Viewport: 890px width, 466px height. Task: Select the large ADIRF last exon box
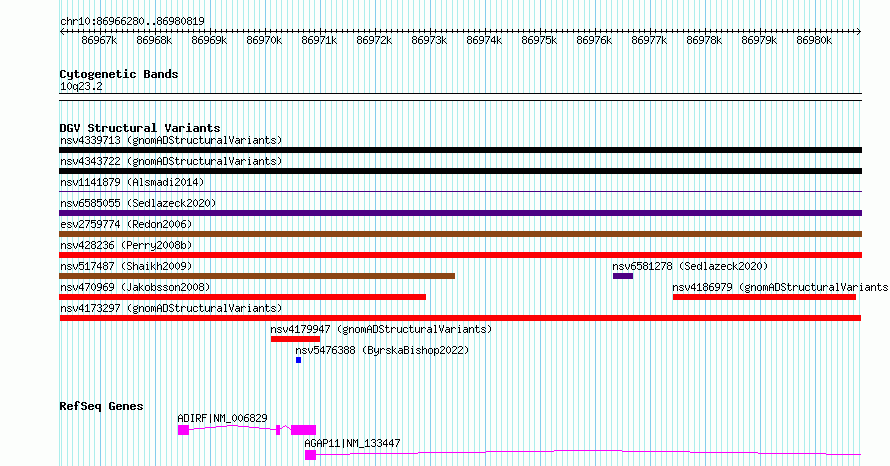coord(304,430)
